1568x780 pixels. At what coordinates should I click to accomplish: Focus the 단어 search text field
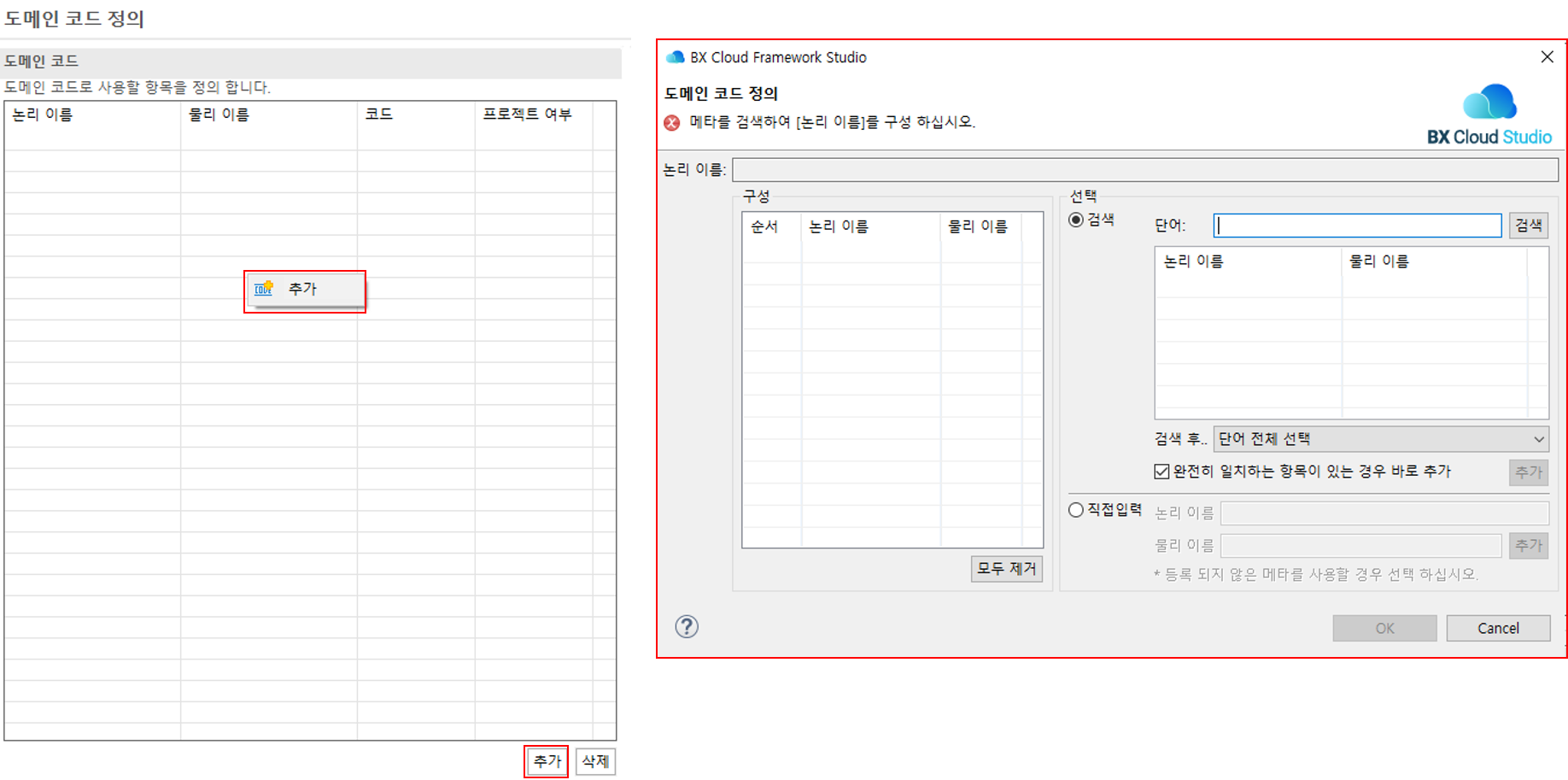coord(1357,226)
